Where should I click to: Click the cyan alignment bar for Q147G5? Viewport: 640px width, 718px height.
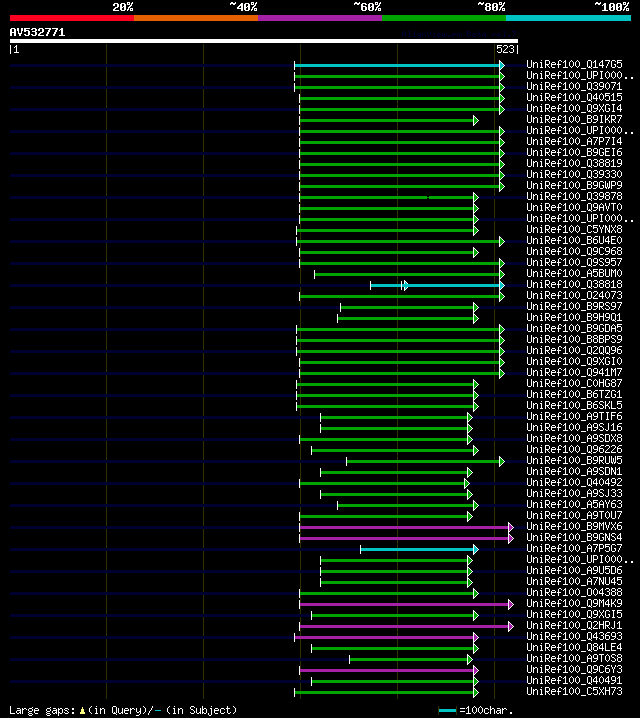(x=397, y=65)
